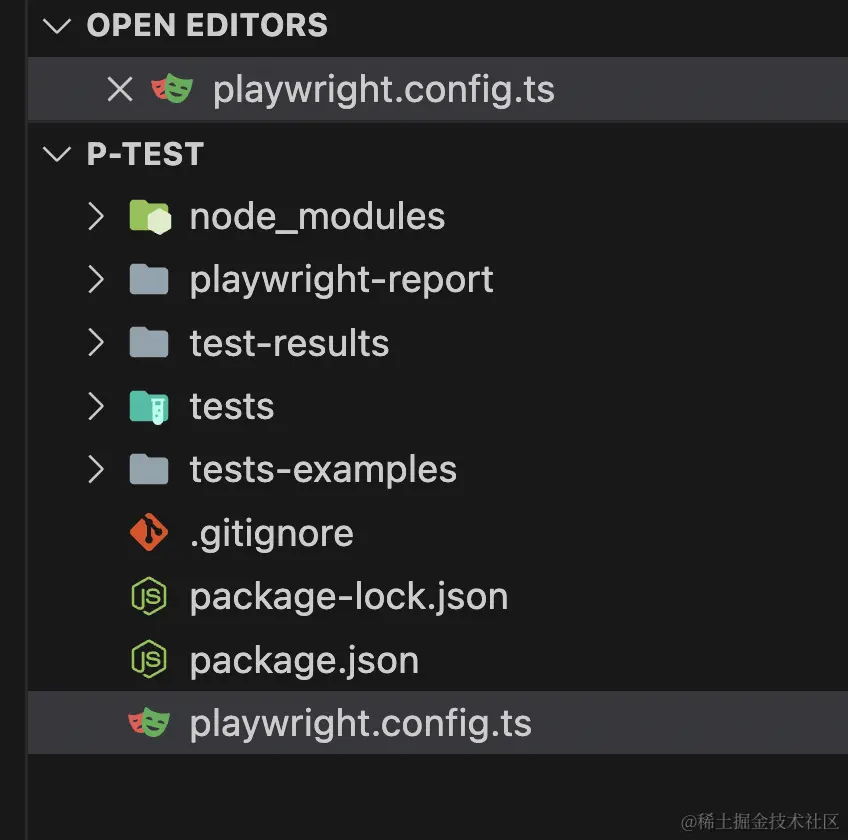Screen dimensions: 848x840
Task: Click the Node.js icon beside package-lock.json
Action: 149,597
